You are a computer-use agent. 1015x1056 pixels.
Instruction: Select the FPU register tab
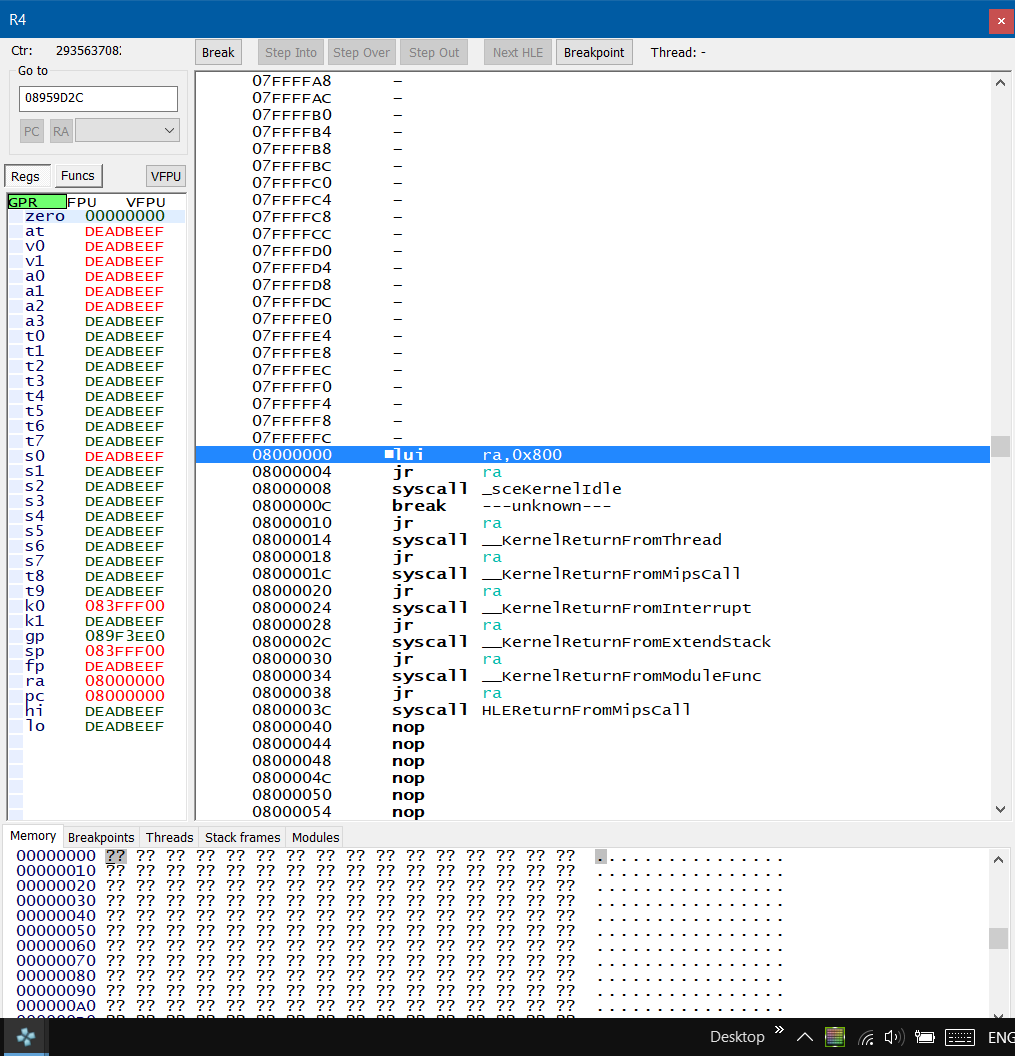click(x=82, y=202)
